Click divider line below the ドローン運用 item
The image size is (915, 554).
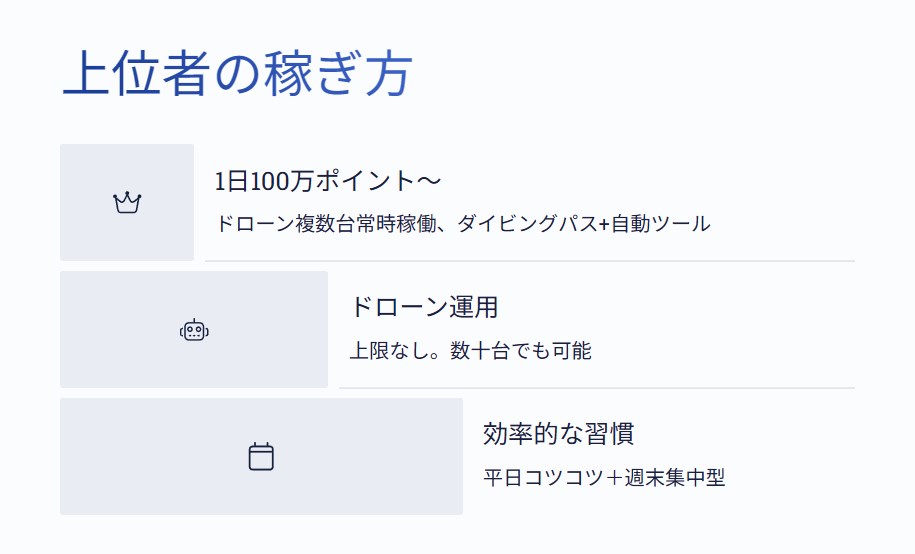597,388
